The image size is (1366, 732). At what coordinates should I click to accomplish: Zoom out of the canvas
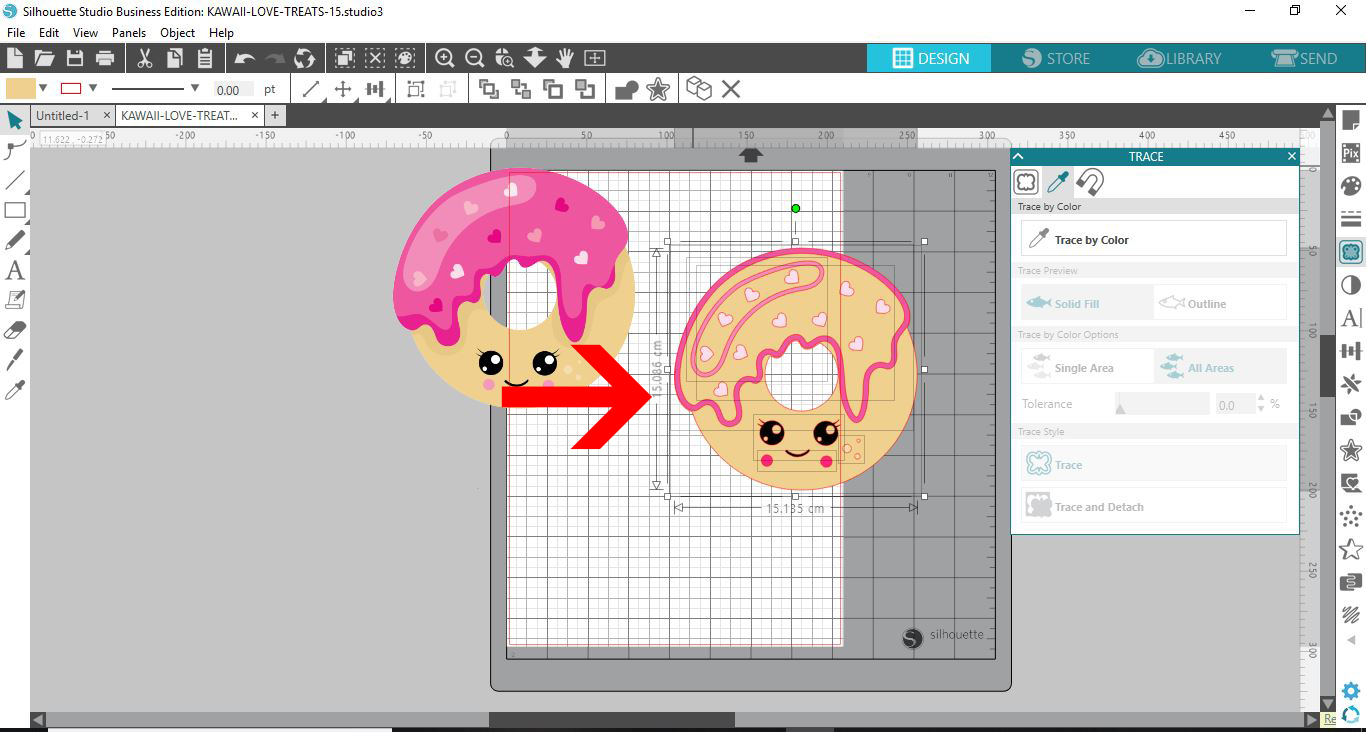(475, 58)
